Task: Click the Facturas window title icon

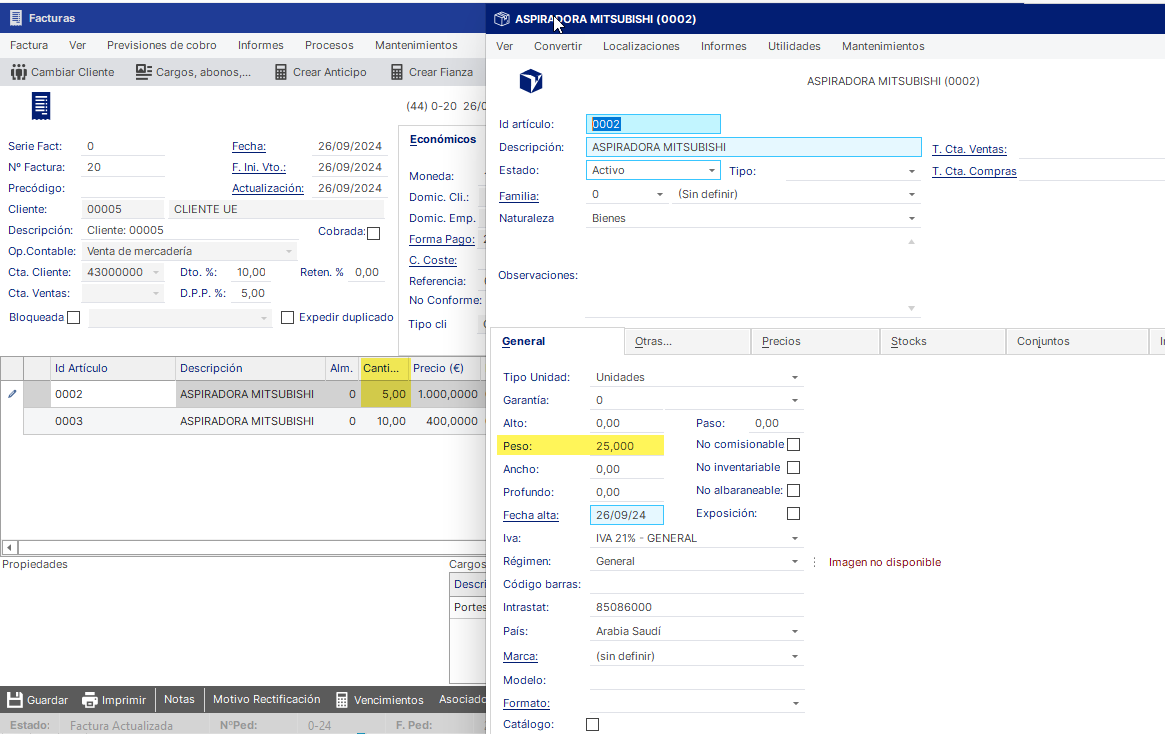Action: pyautogui.click(x=14, y=18)
